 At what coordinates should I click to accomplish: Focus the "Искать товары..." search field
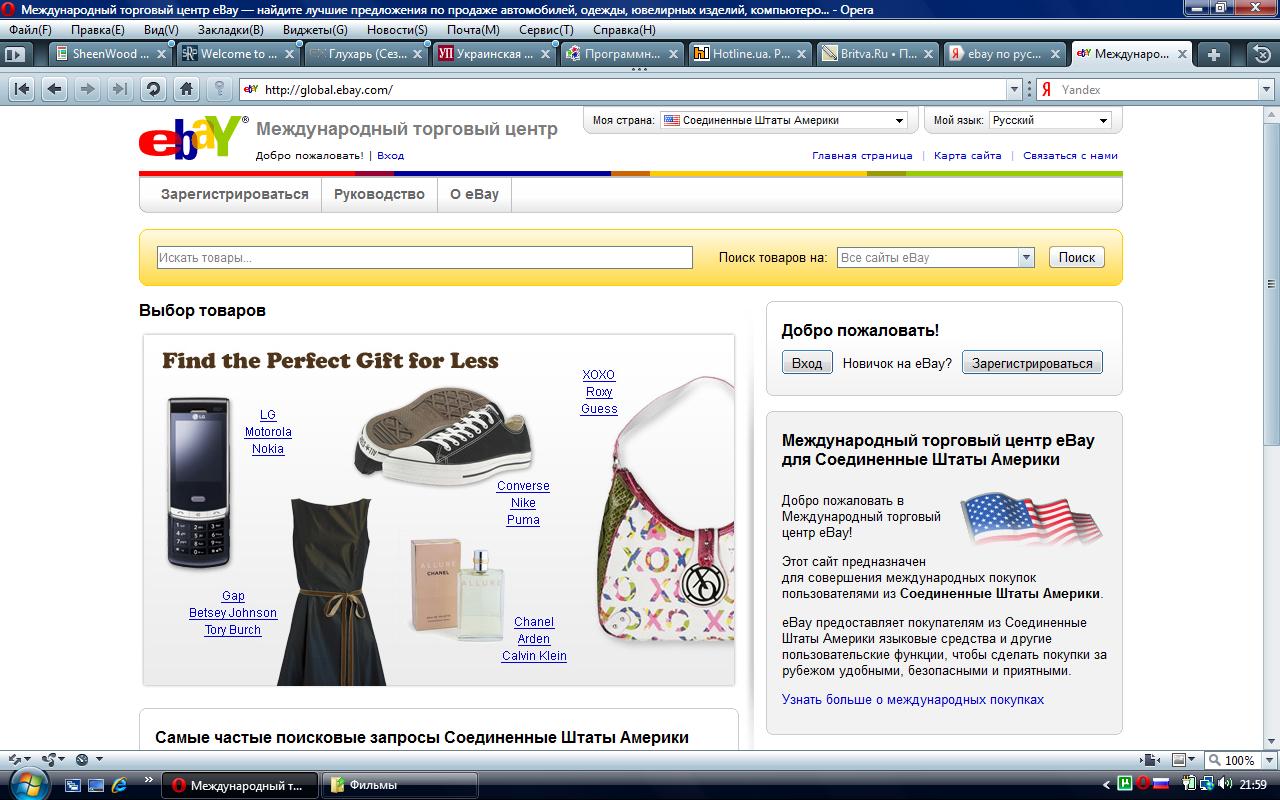tap(424, 258)
